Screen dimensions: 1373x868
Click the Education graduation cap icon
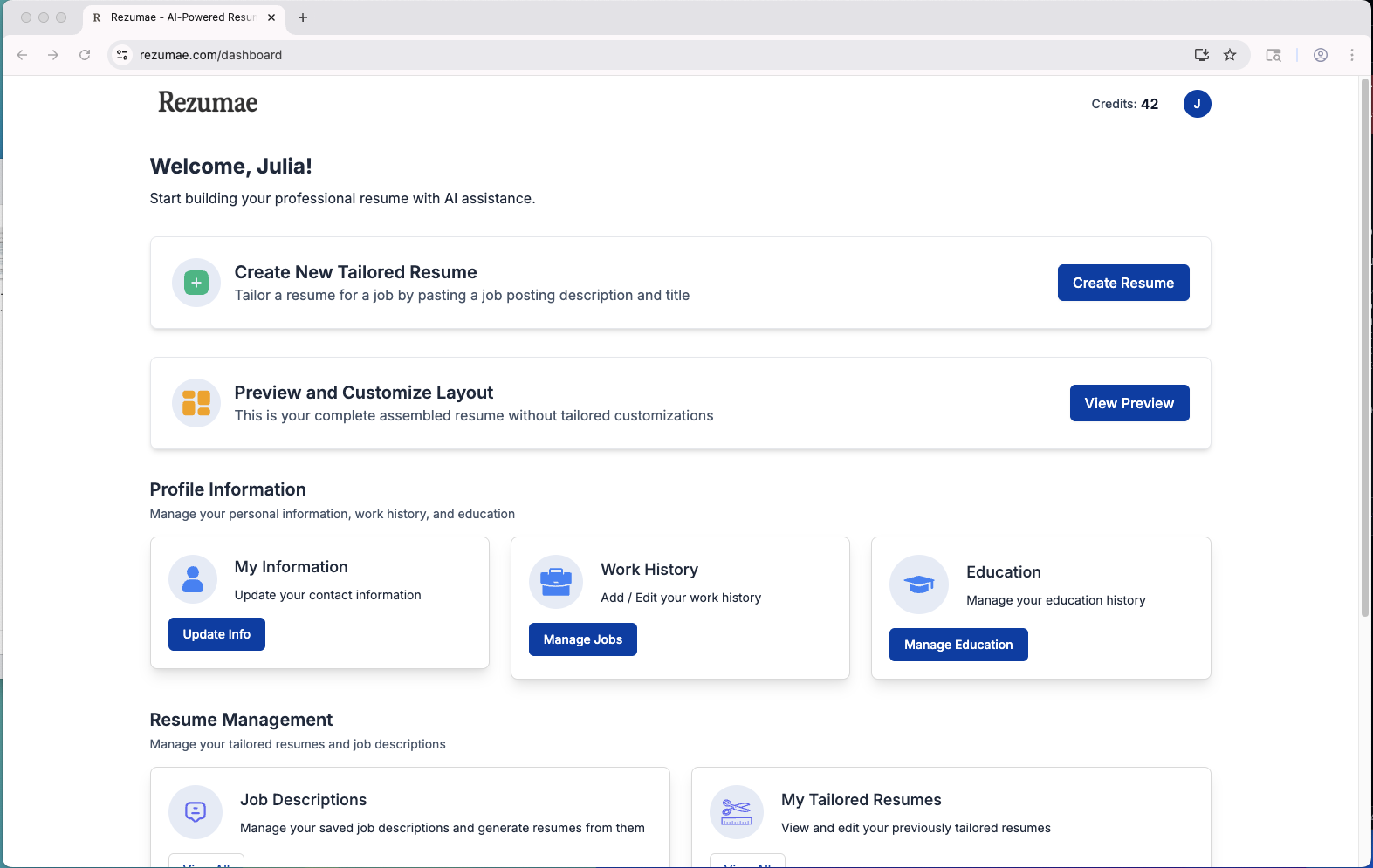(x=918, y=584)
